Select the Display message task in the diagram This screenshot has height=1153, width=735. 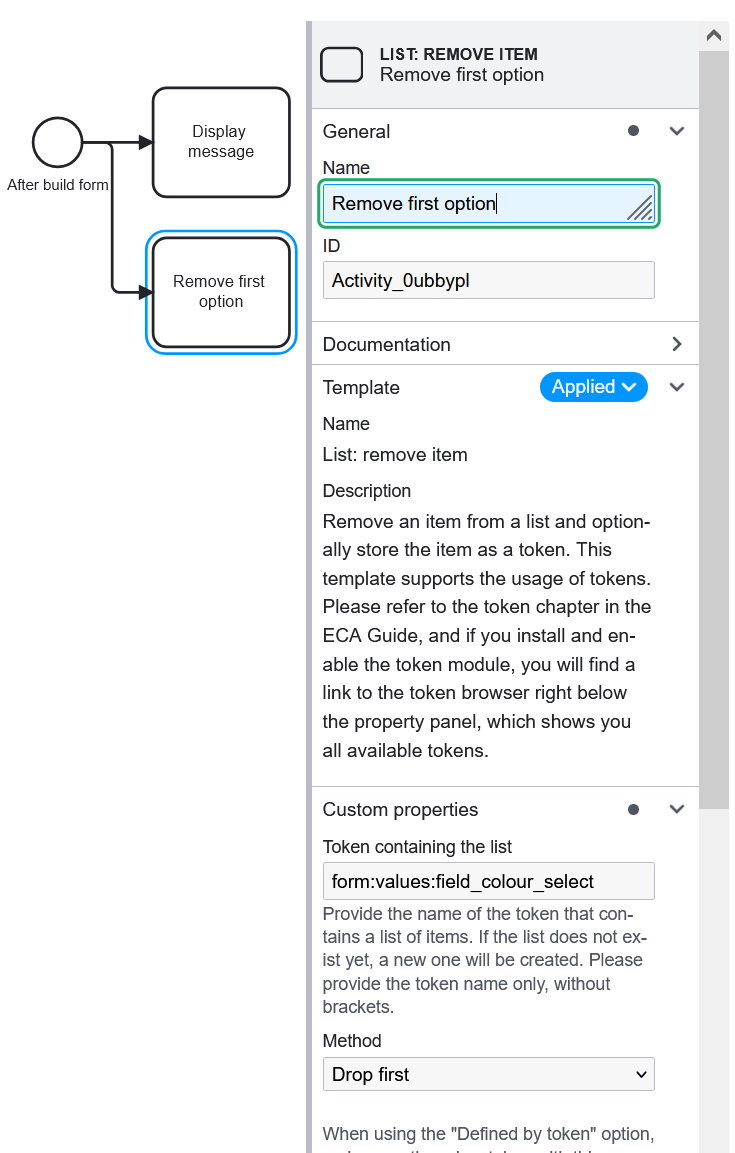[220, 142]
